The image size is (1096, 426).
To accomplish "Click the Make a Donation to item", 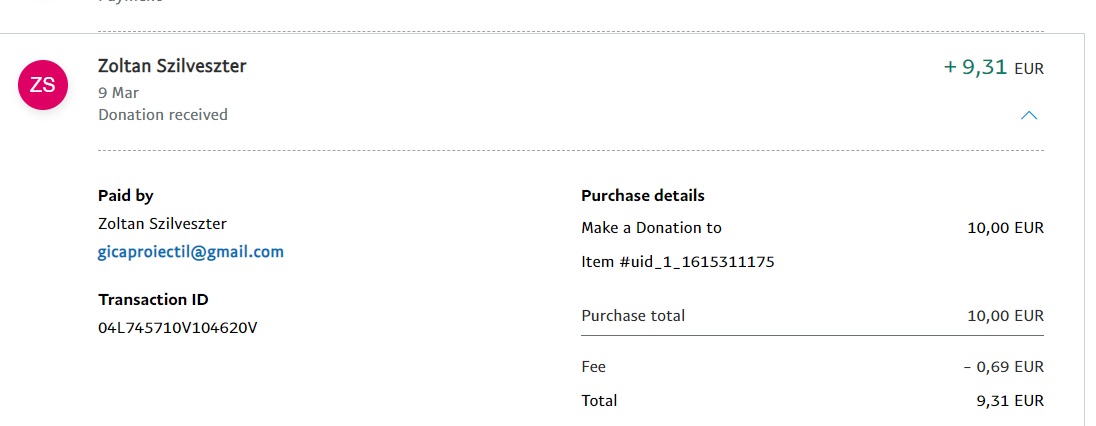I will pos(651,228).
